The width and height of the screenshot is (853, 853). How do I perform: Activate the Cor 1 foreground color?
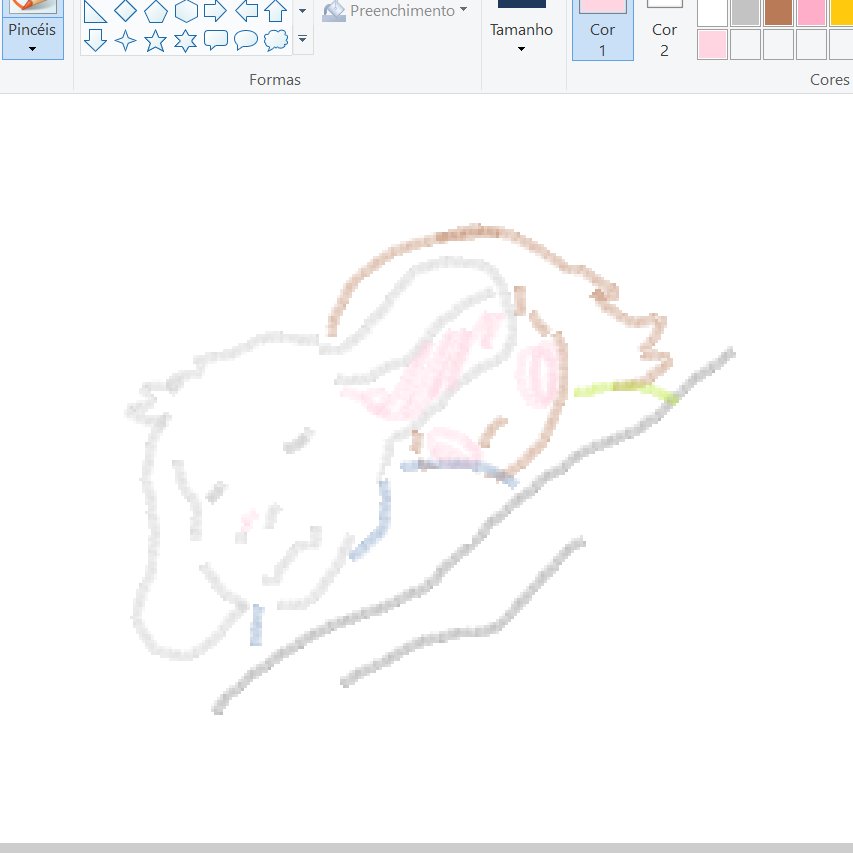tap(602, 30)
